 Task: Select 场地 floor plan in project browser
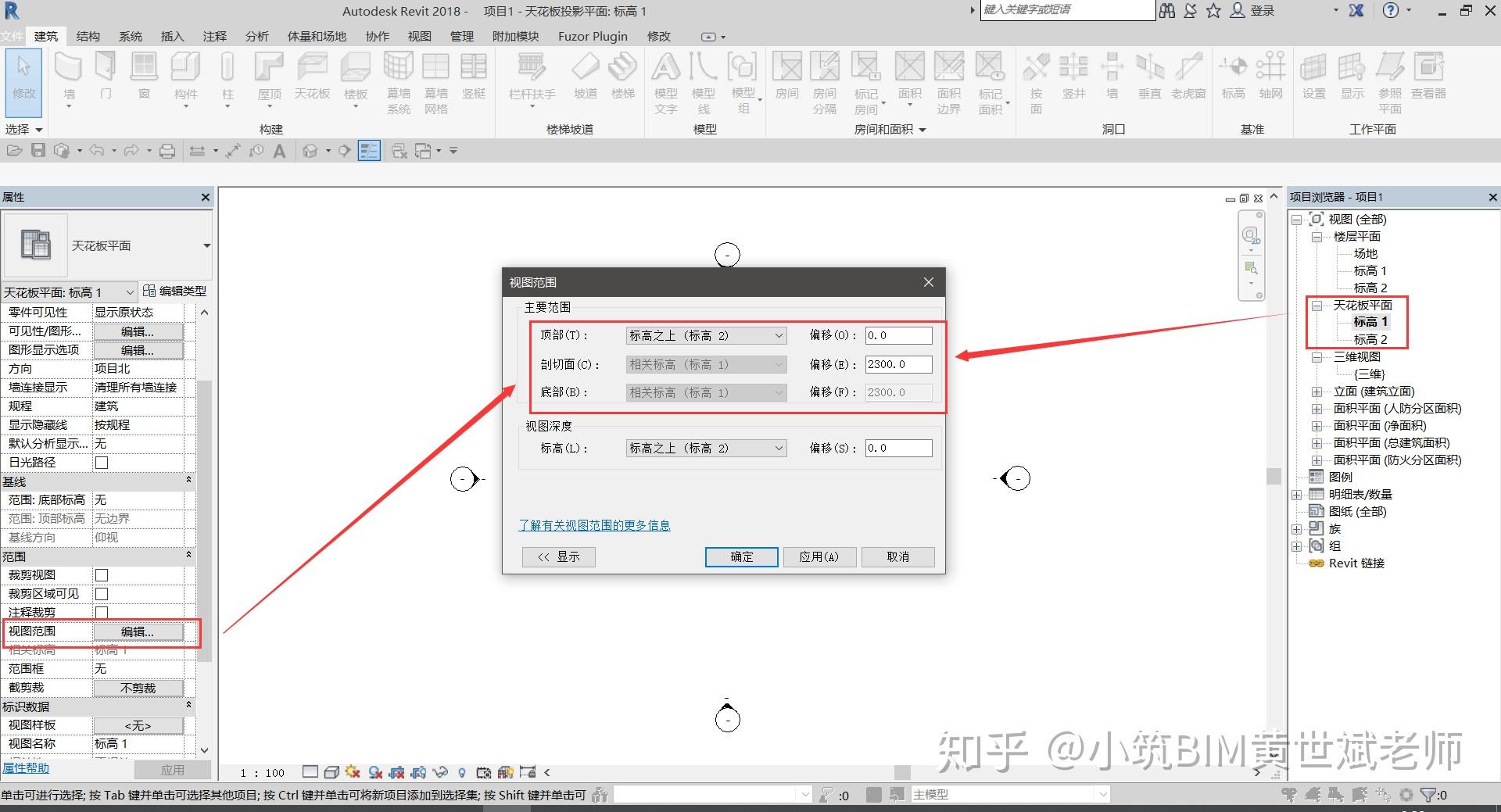point(1365,253)
